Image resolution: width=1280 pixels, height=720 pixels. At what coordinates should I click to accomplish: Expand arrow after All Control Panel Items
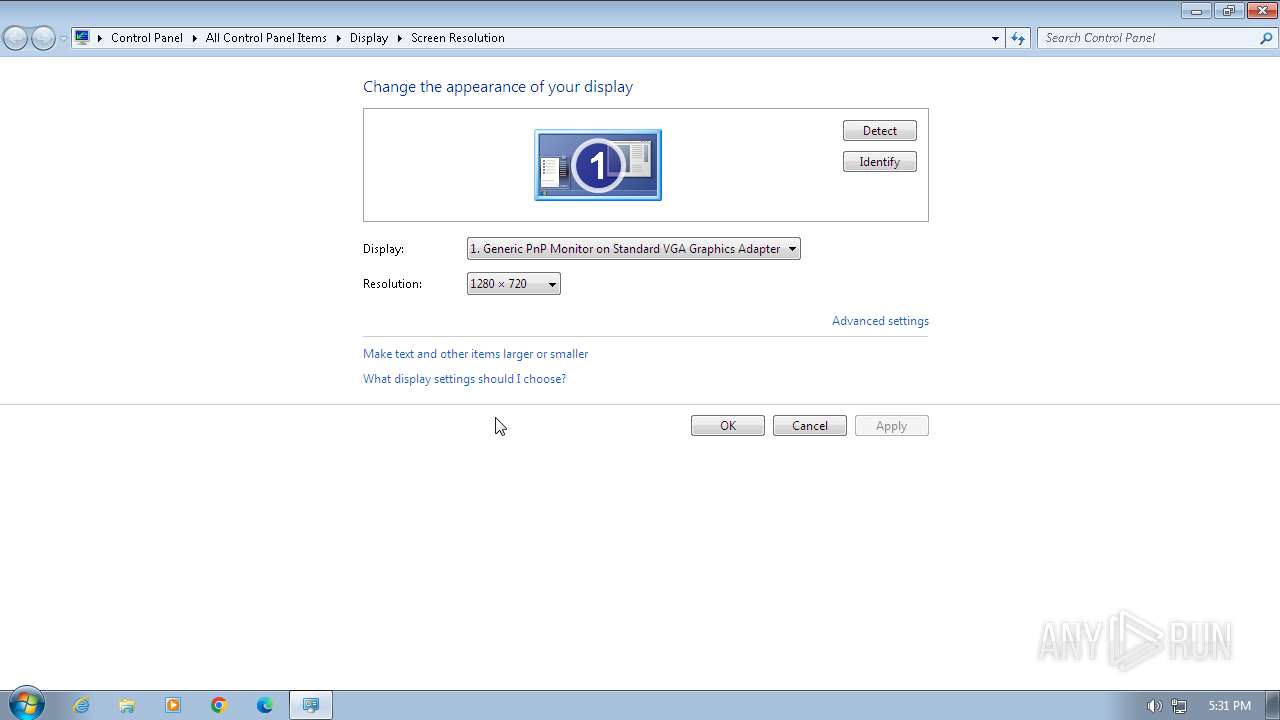(338, 38)
